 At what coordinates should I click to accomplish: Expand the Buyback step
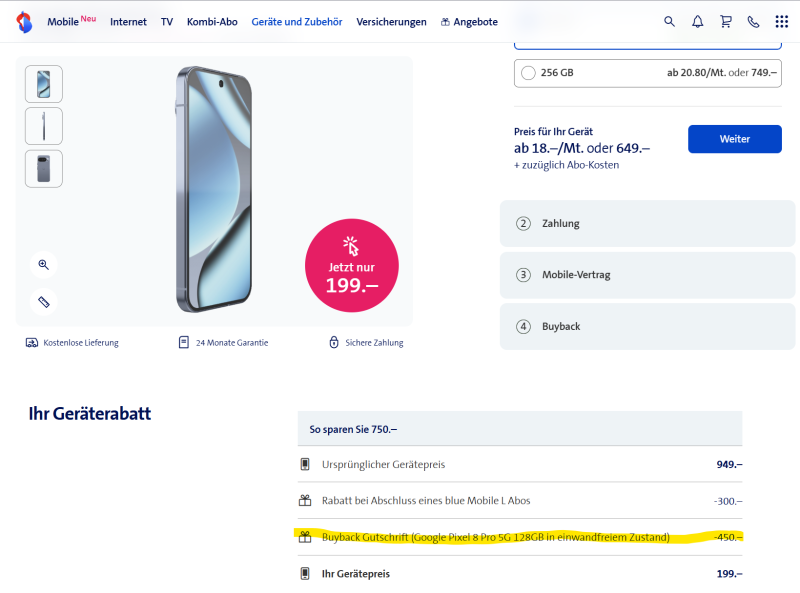click(x=648, y=327)
